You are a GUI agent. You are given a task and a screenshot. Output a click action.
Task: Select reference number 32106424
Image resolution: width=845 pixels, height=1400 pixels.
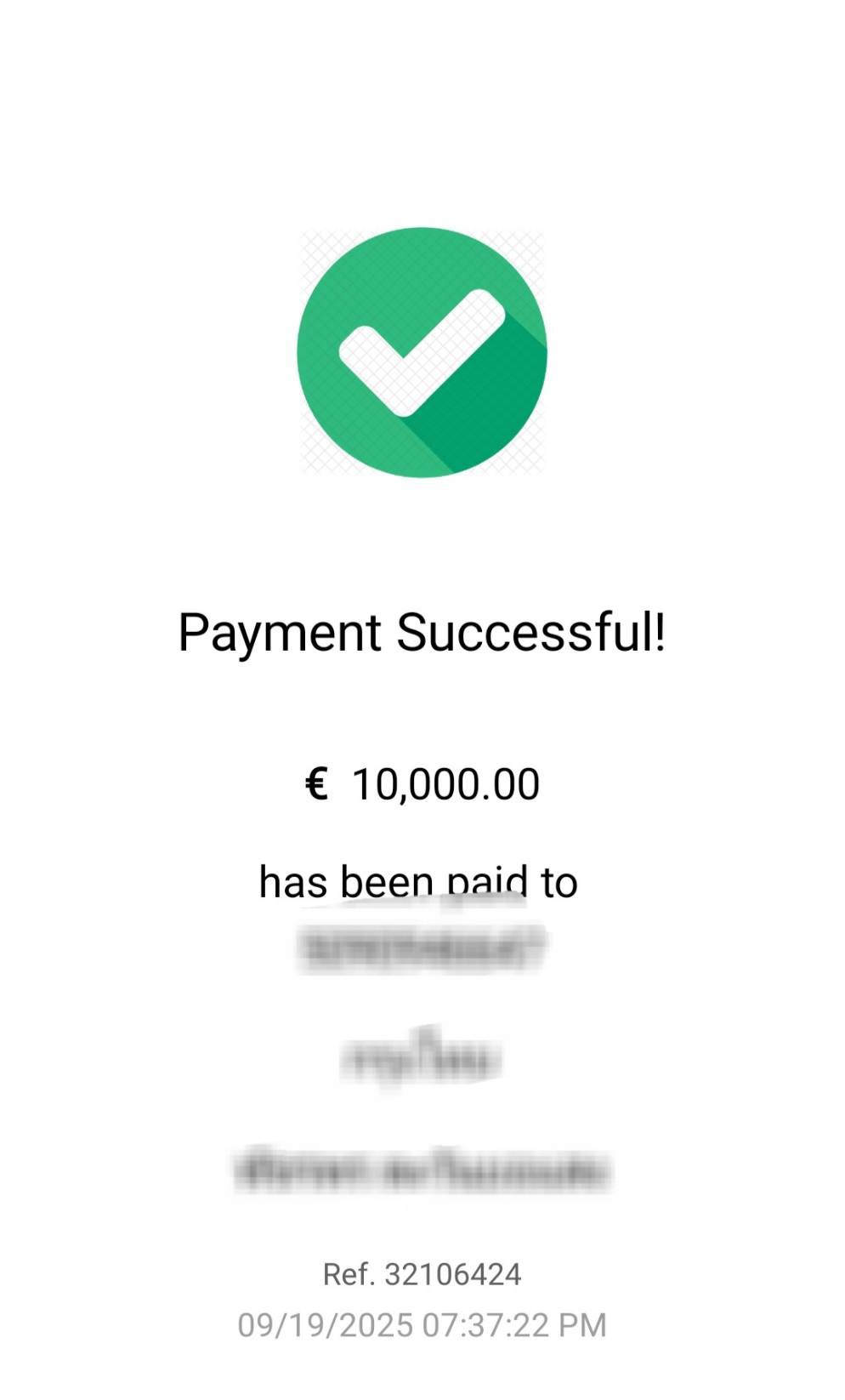453,1274
